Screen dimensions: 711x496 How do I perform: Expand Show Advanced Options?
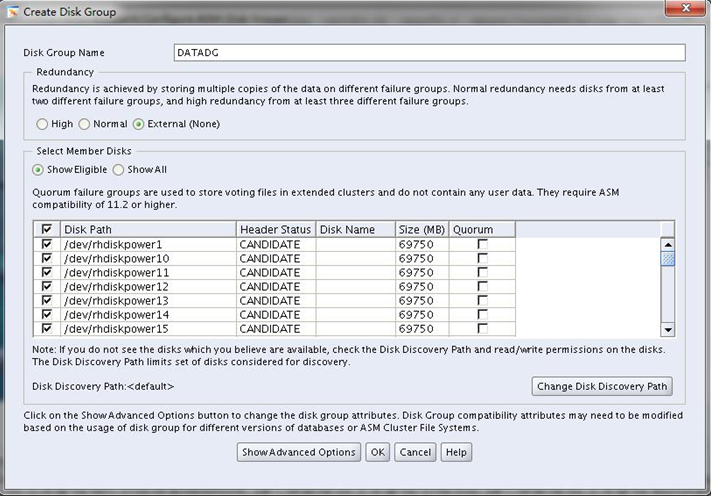click(x=299, y=452)
